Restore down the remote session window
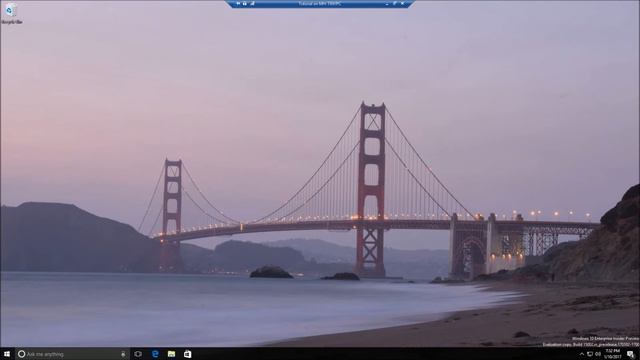The image size is (640, 360). point(395,3)
